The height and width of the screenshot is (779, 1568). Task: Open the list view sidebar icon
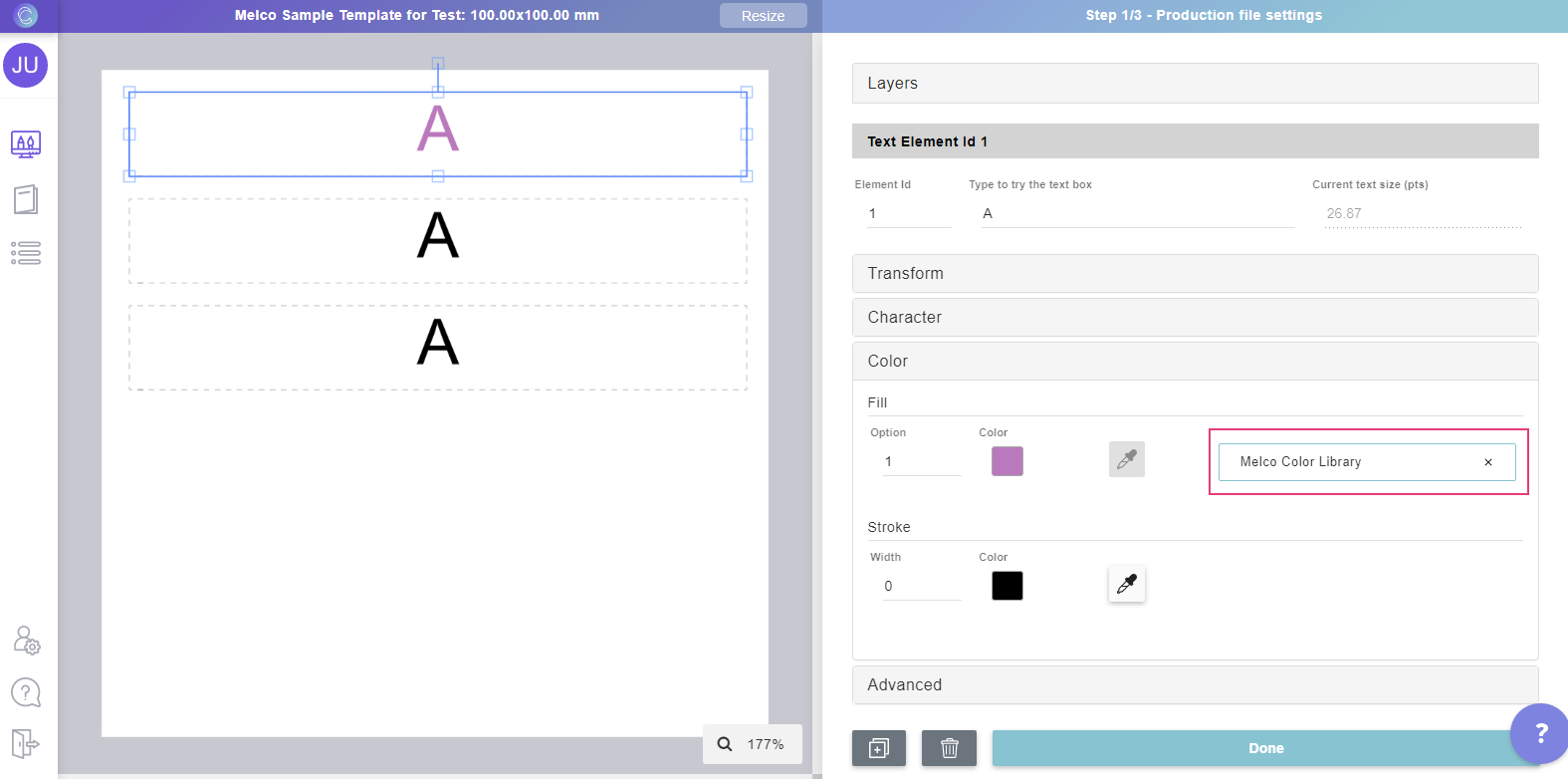26,253
